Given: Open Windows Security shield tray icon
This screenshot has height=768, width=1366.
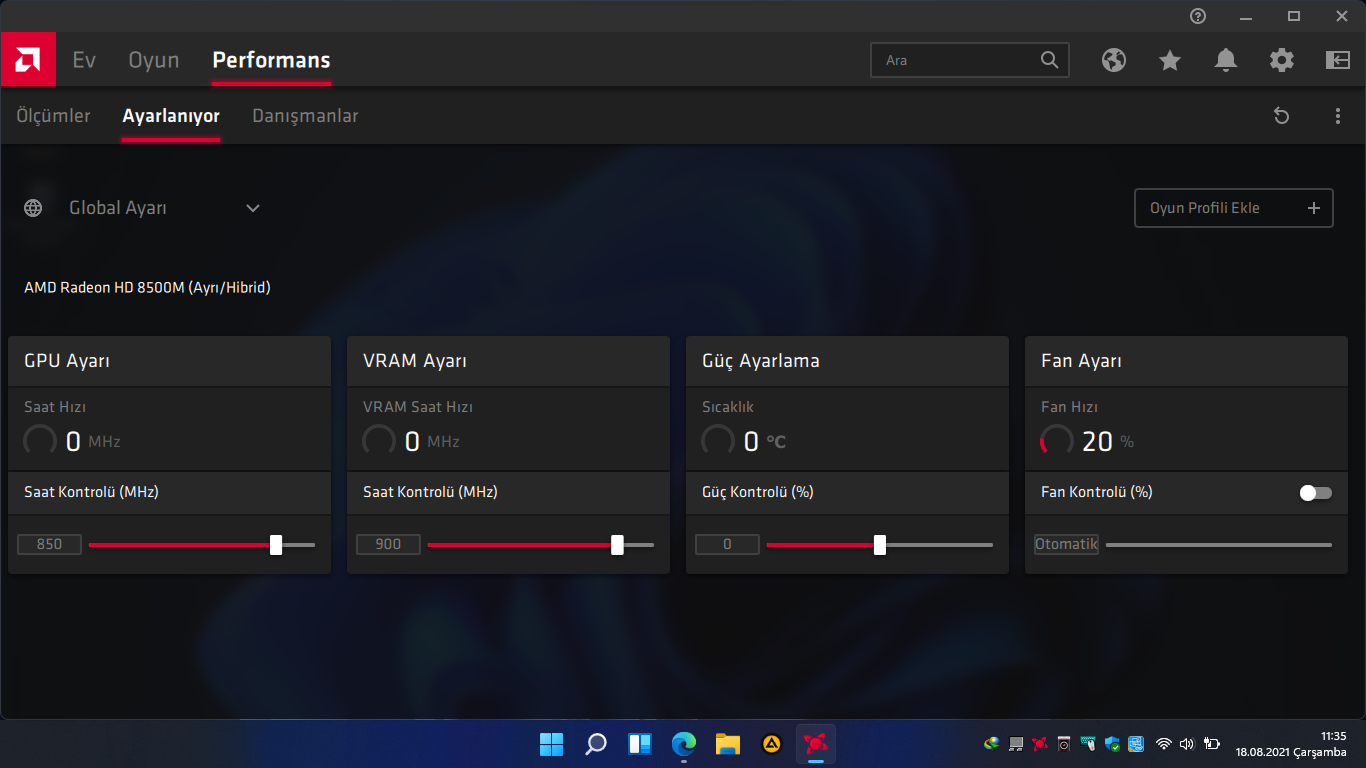Looking at the screenshot, I should coord(1113,744).
